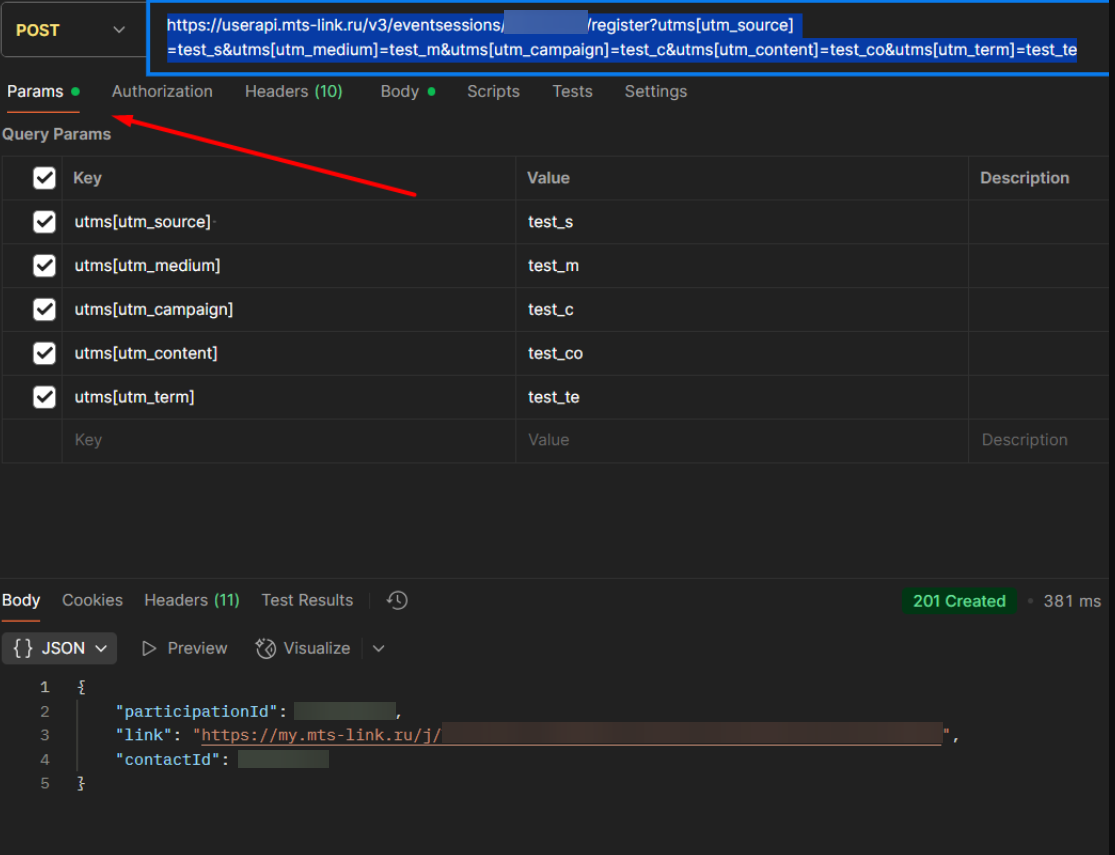The height and width of the screenshot is (855, 1115).
Task: Open the JSON format dropdown
Action: [60, 648]
